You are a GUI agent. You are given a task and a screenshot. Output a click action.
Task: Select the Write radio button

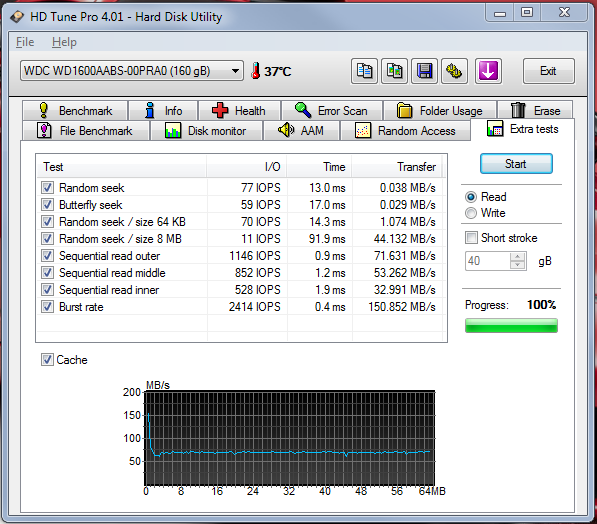(471, 213)
